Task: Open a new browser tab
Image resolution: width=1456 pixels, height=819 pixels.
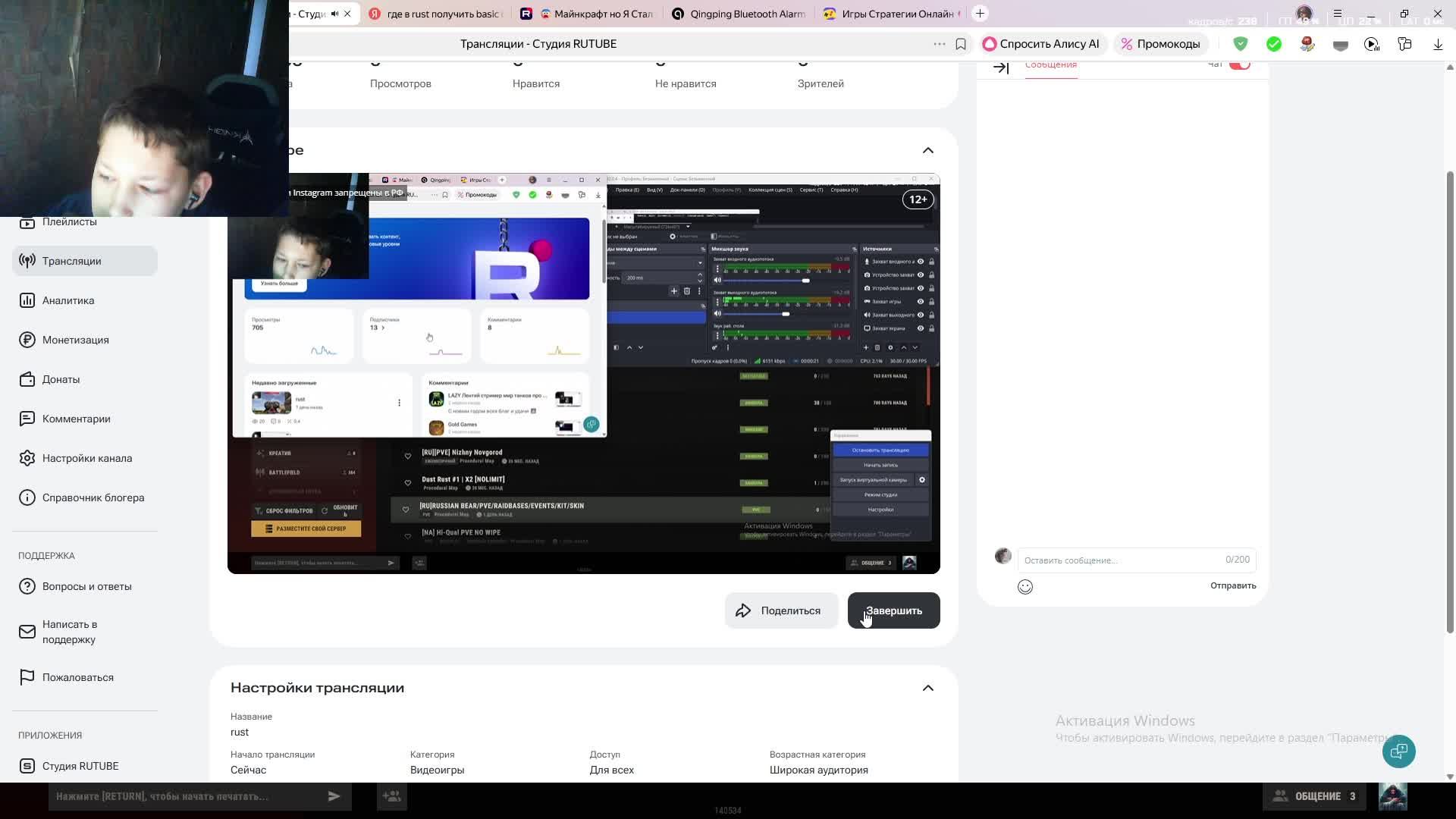Action: [x=980, y=14]
